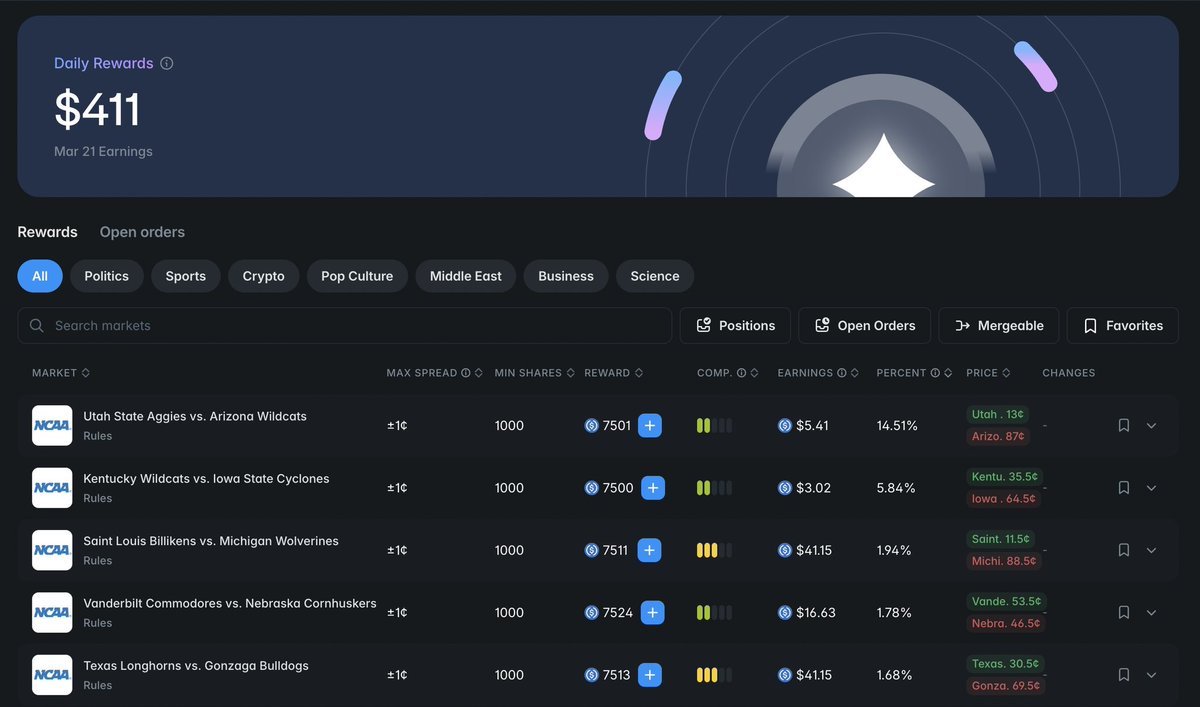Viewport: 1200px width, 707px height.
Task: Filter markets by Politics
Action: 107,276
